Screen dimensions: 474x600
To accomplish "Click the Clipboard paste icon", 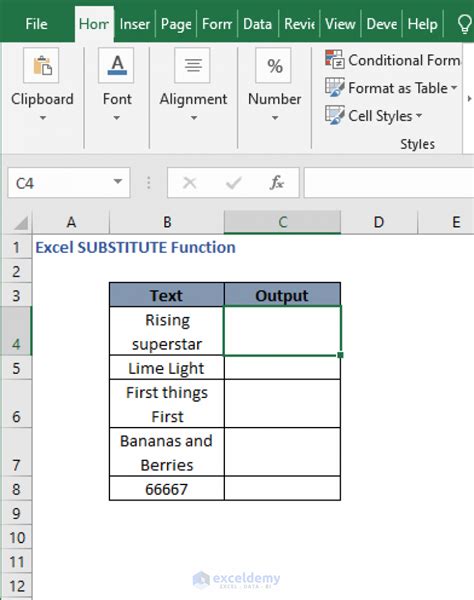I will (x=41, y=65).
